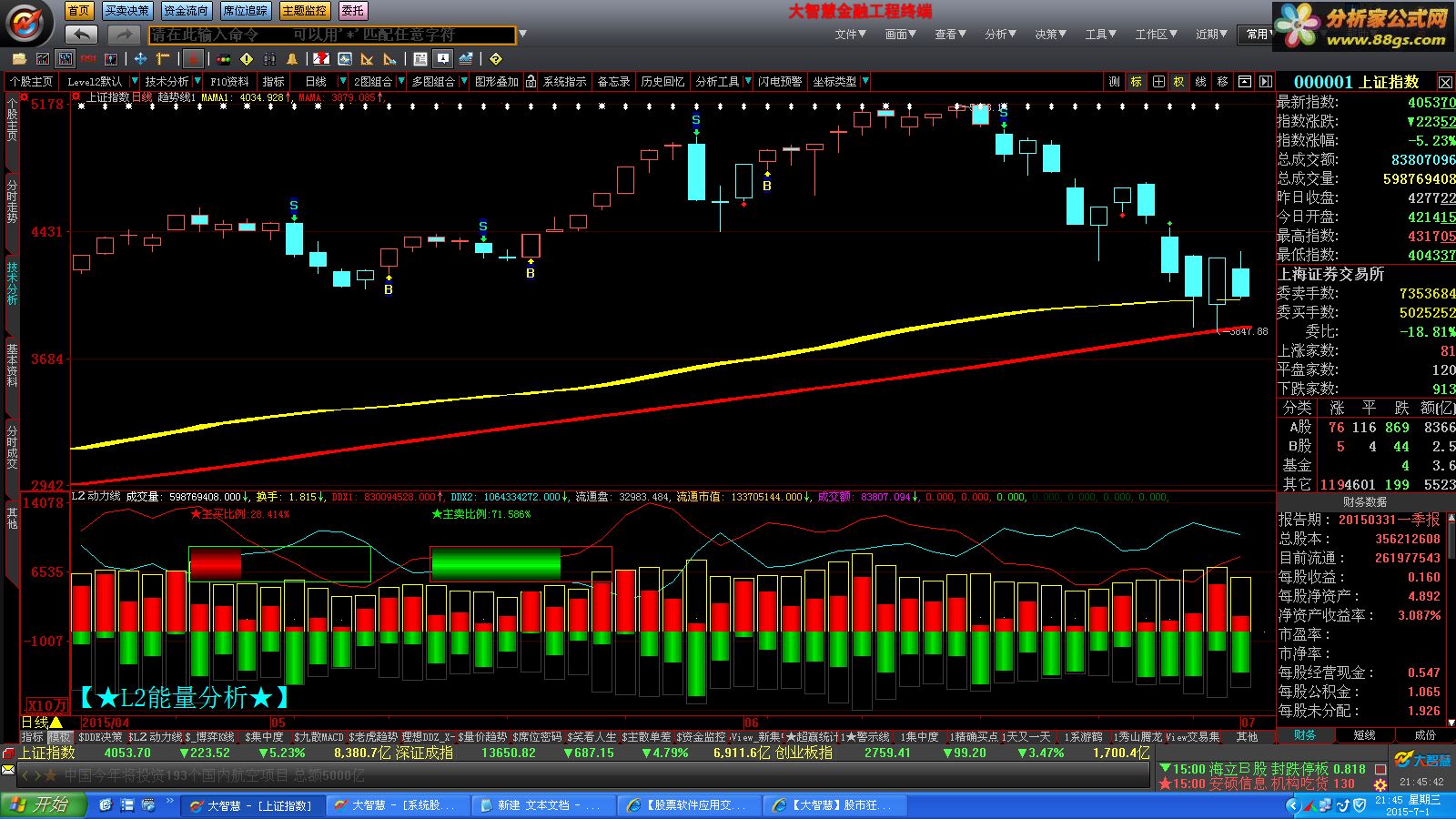Click the blue picture chart toolbar icon
The width and height of the screenshot is (1456, 819).
[345, 59]
